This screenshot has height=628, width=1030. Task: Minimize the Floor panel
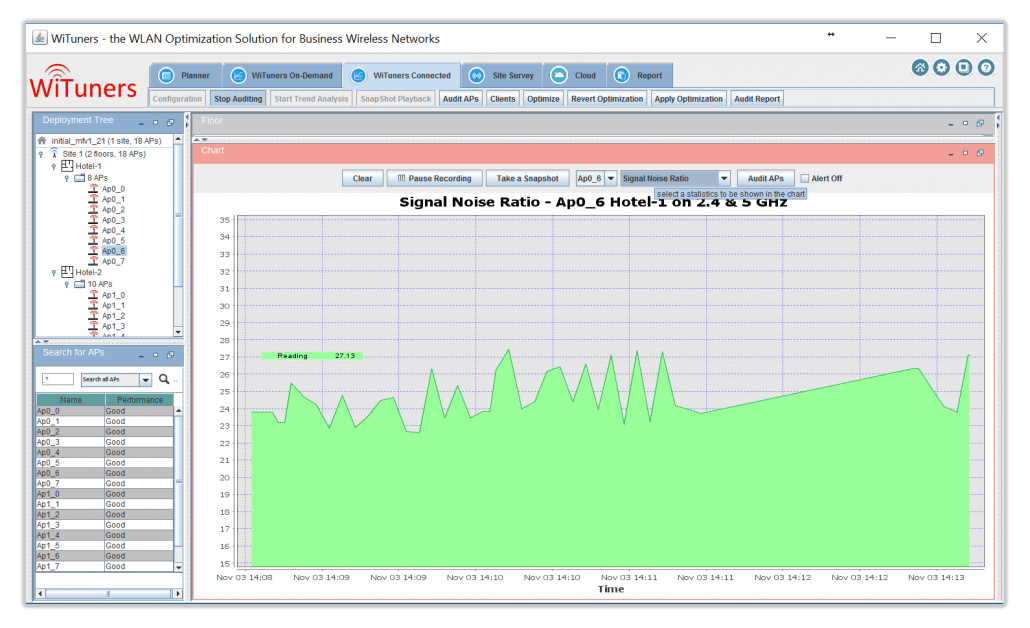point(951,123)
